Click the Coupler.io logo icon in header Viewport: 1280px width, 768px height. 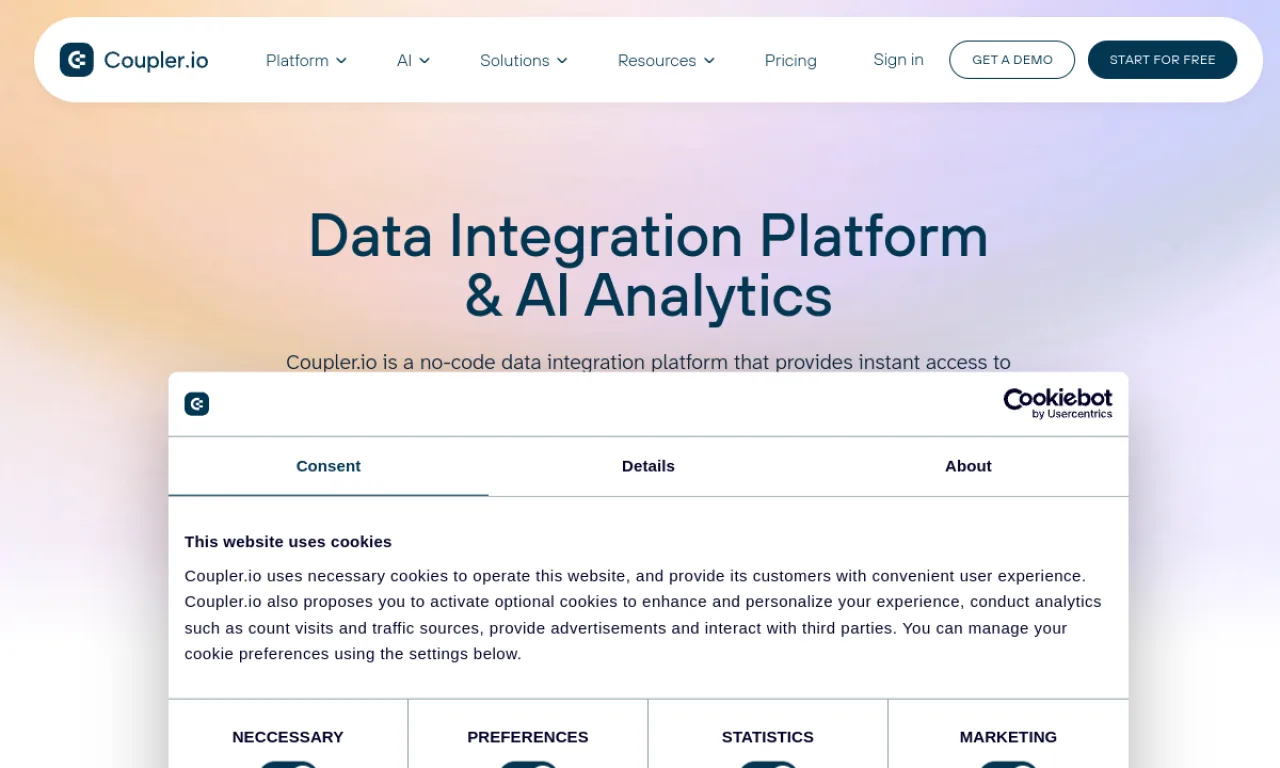pyautogui.click(x=77, y=60)
